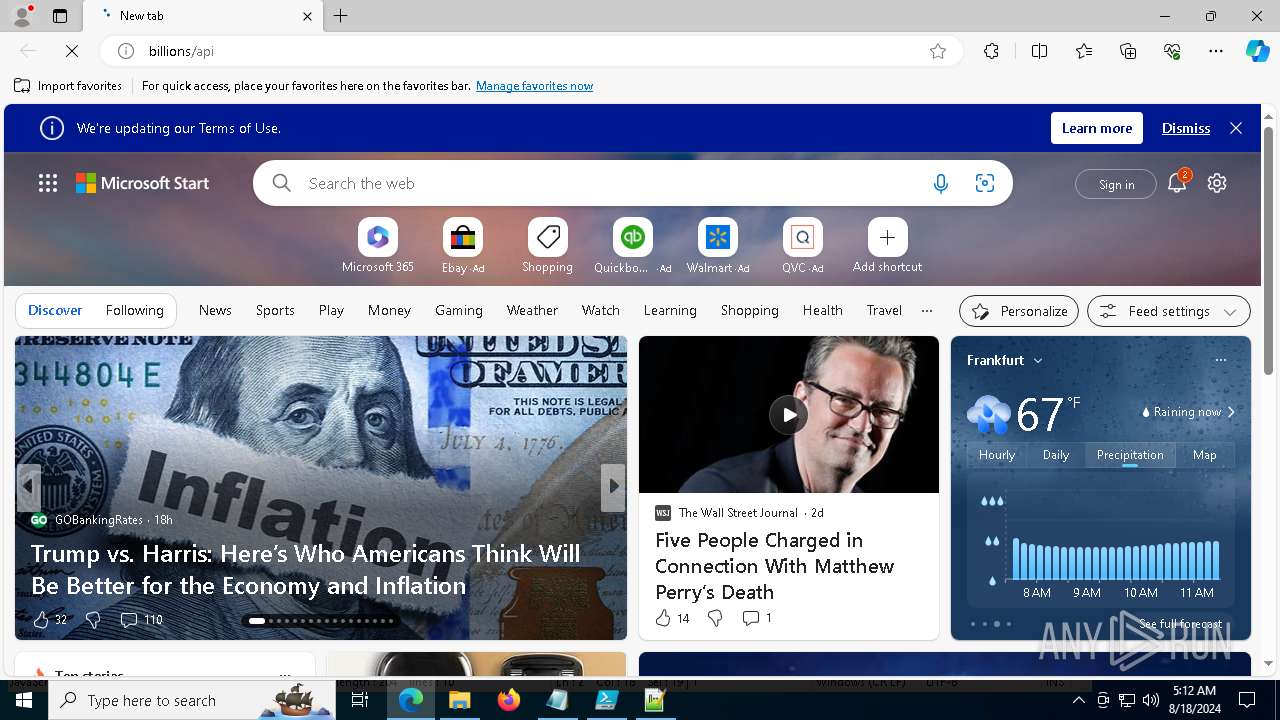Toggle Split screen icon
The width and height of the screenshot is (1280, 720).
coord(1039,51)
